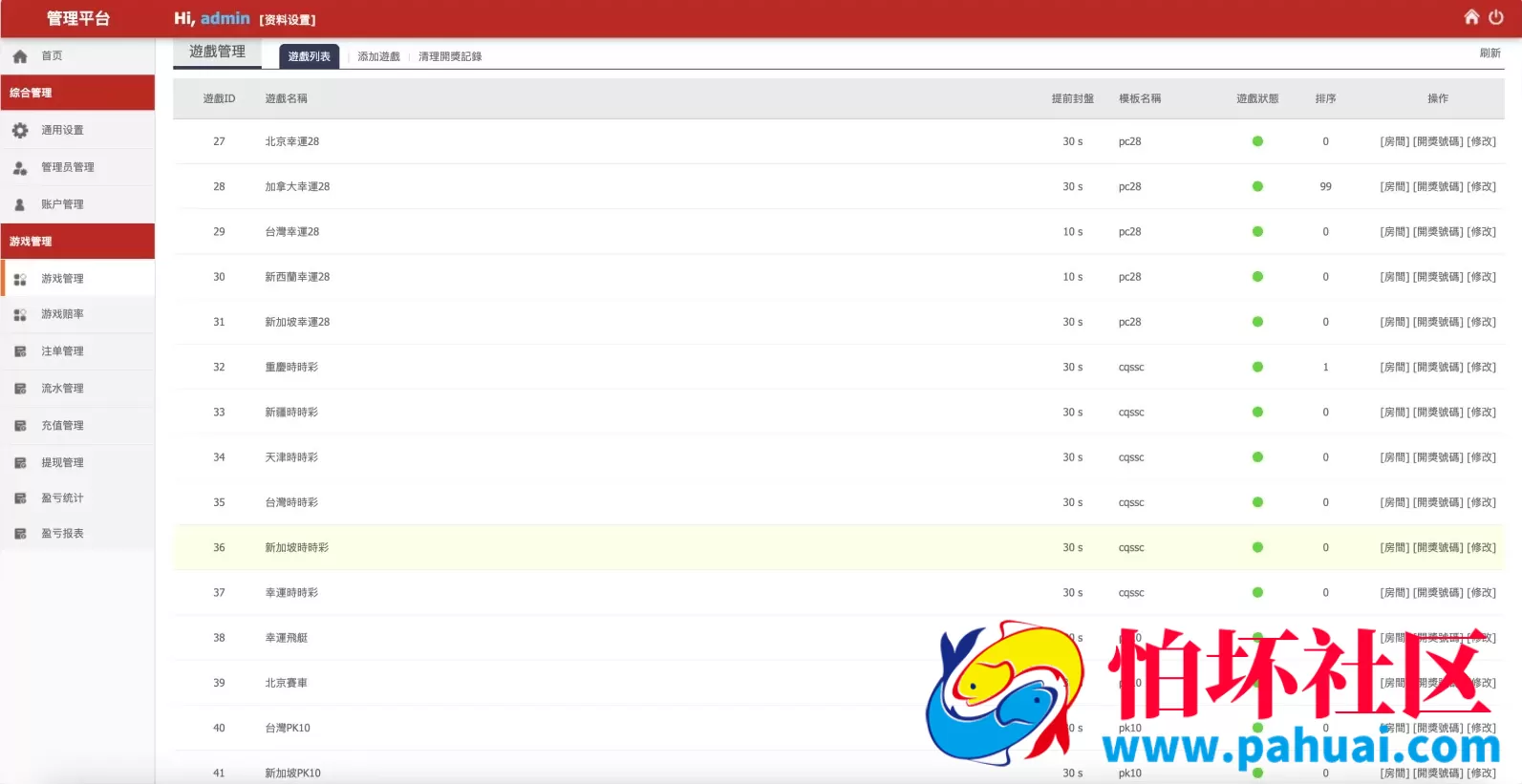Toggle status dot for 台灣幸運28

(x=1257, y=231)
